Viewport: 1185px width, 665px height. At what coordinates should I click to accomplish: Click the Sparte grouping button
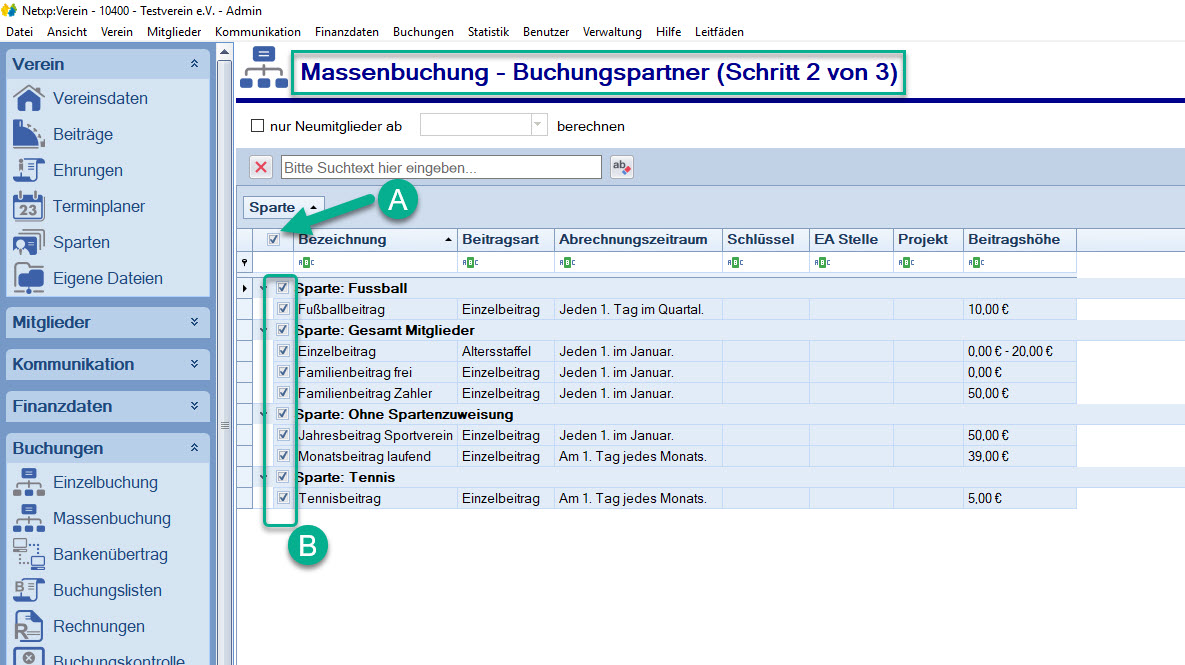pos(283,207)
